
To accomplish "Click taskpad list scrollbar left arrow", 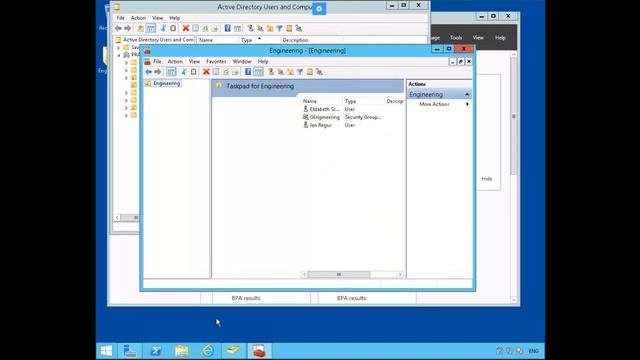I will tap(304, 274).
